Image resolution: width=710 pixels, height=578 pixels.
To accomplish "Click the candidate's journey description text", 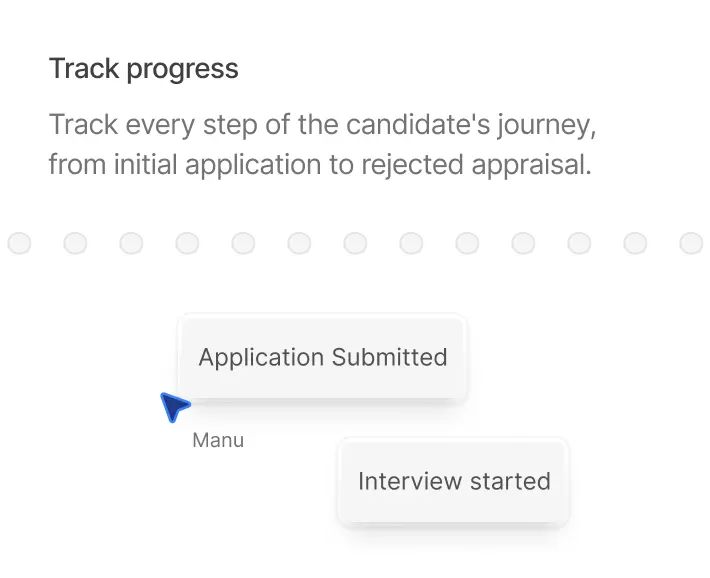I will (322, 145).
